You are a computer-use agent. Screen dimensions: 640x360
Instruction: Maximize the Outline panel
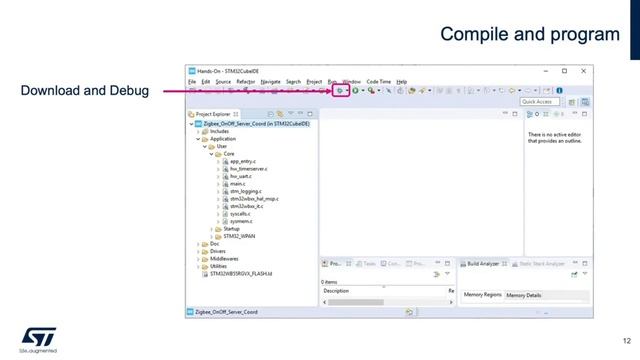coord(584,114)
